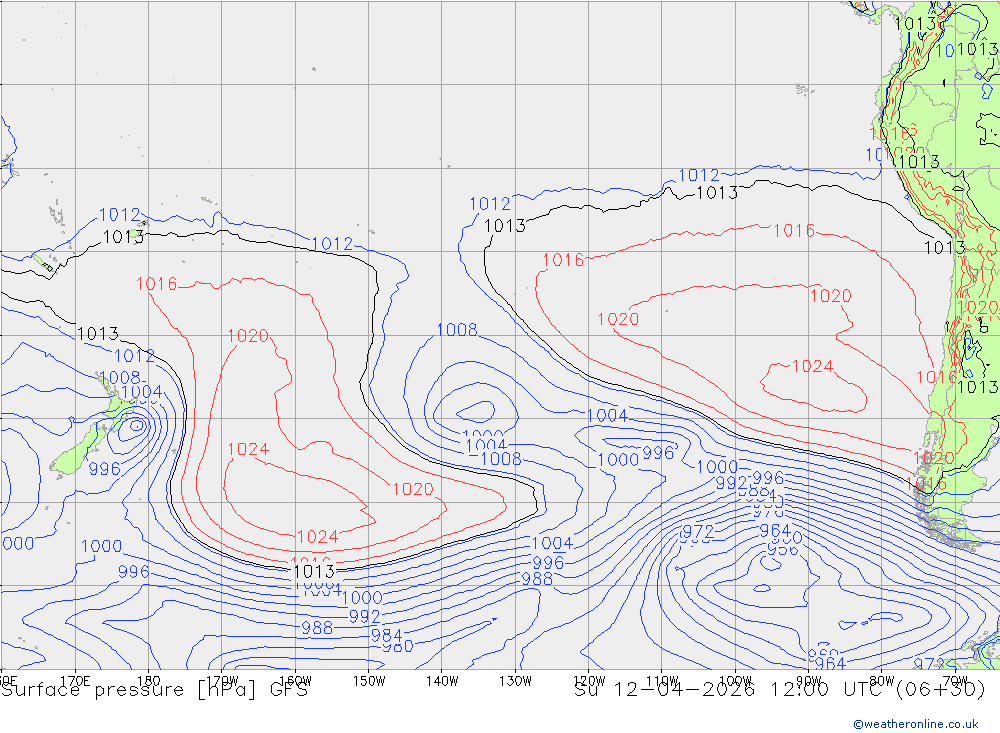Click the '120W' longitude label
Viewport: 1000px width, 733px height.
(589, 681)
